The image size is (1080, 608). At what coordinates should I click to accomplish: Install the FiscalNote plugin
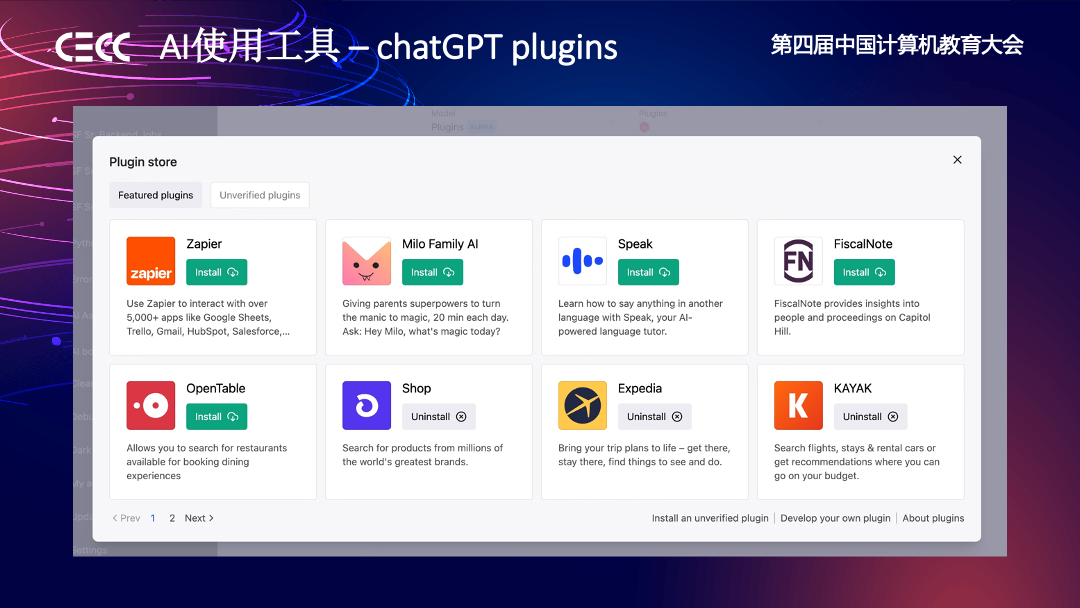(x=864, y=272)
